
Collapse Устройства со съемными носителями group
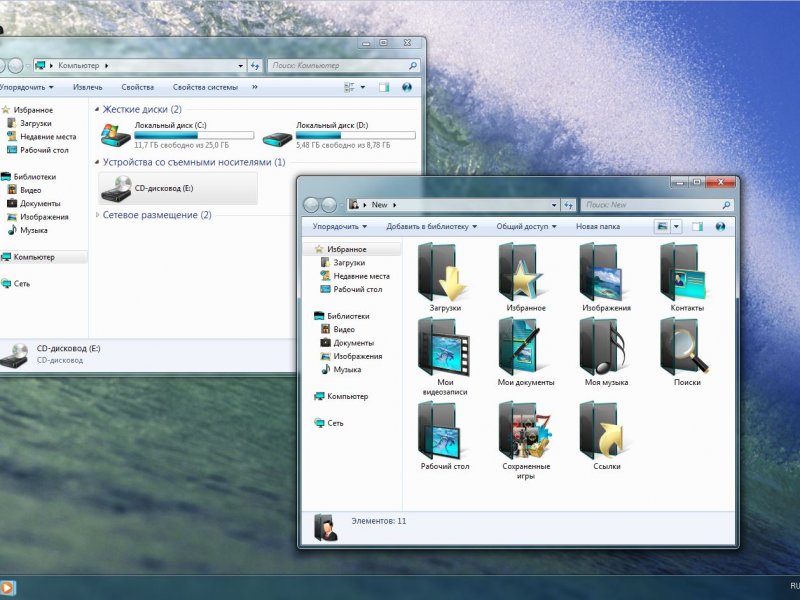(x=97, y=162)
